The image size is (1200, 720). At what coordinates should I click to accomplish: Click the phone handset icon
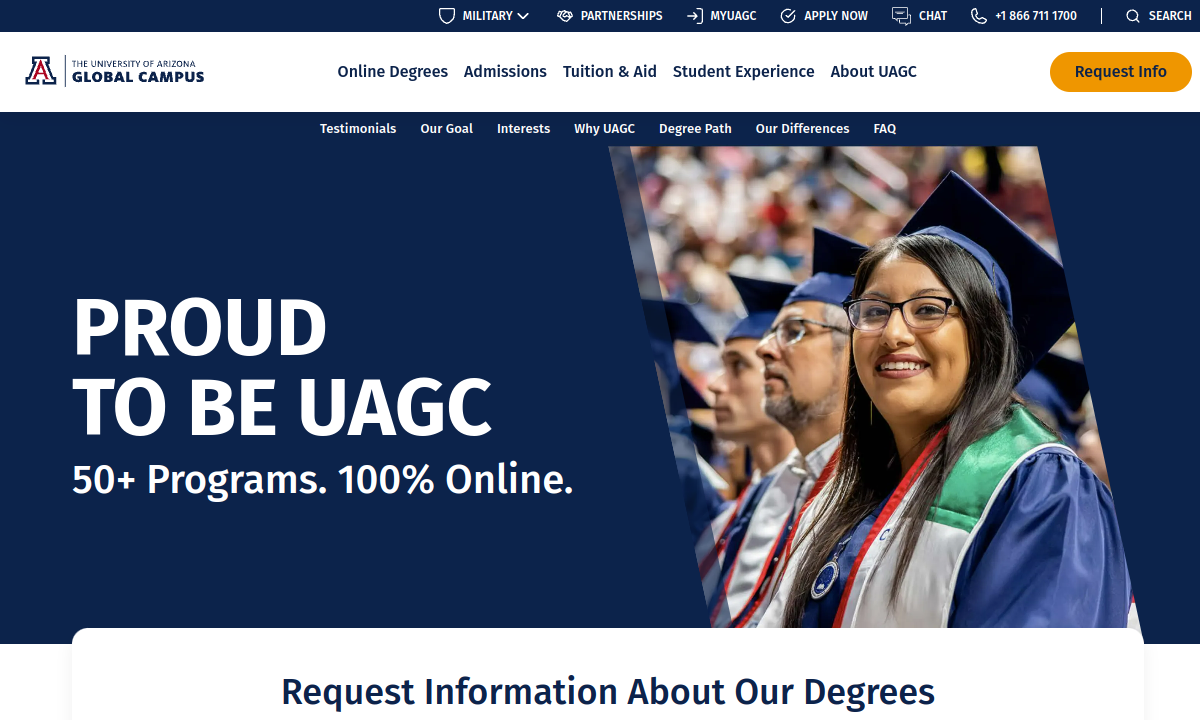pos(979,16)
